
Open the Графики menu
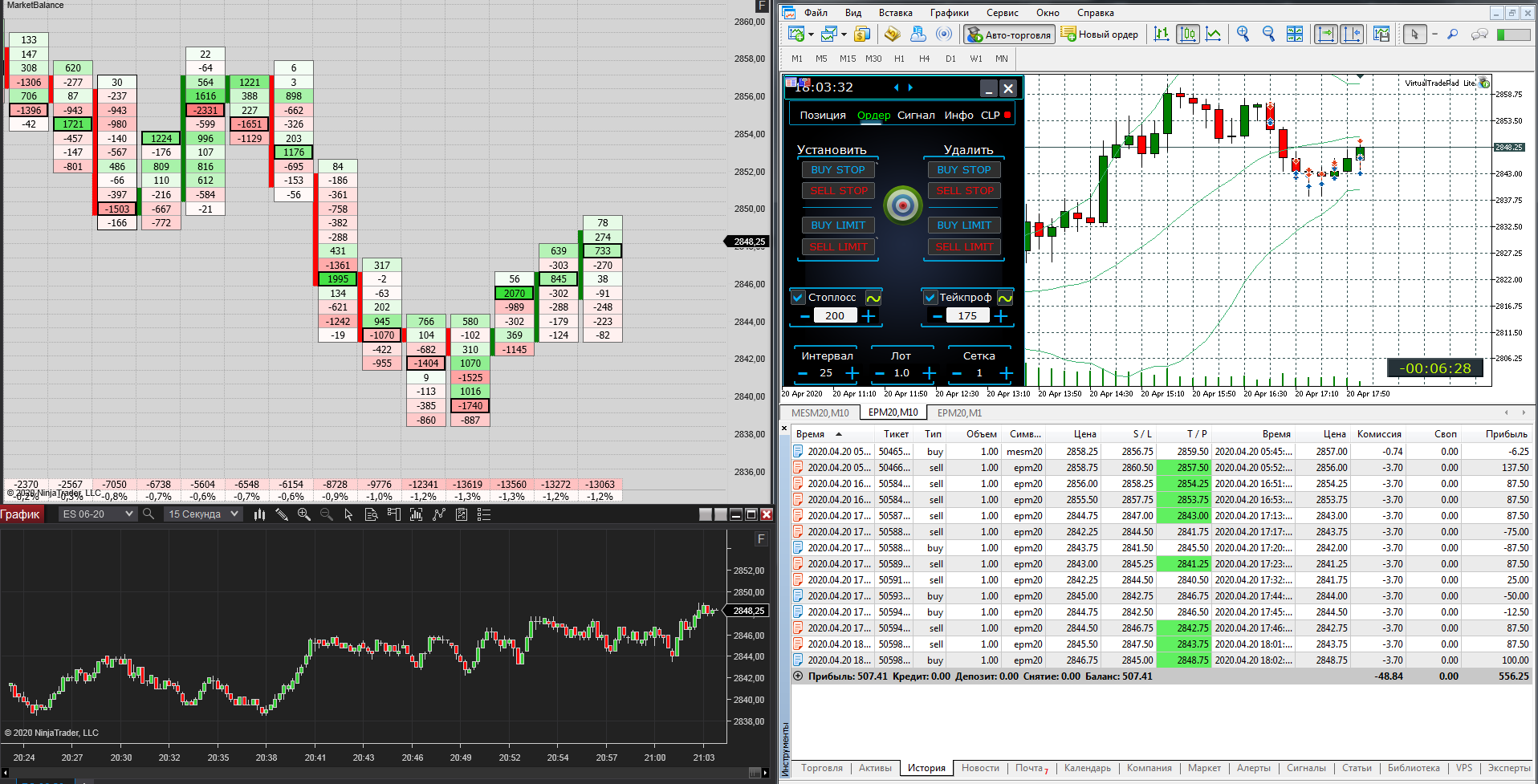950,13
